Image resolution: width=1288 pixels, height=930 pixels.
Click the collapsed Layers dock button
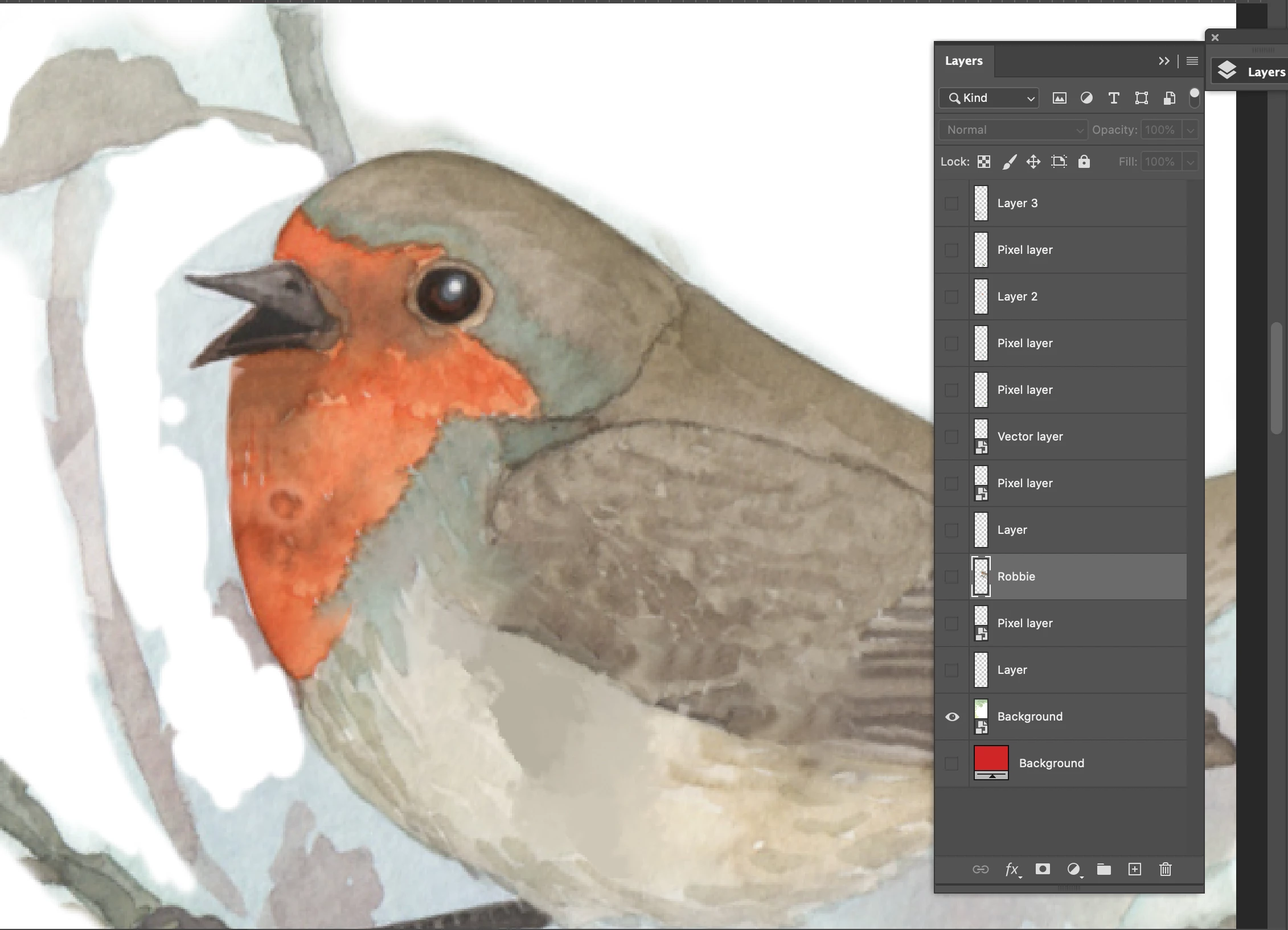(x=1250, y=72)
